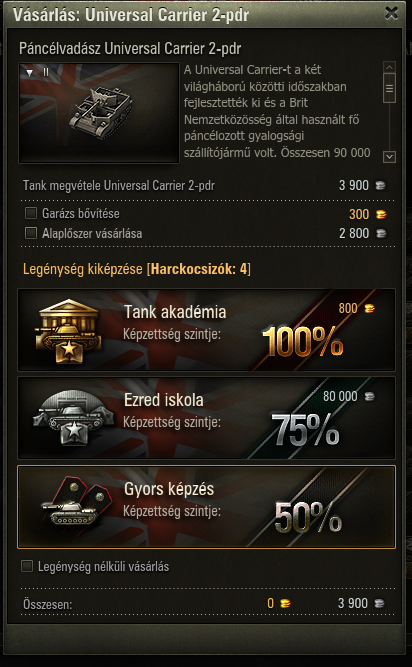Choose Gyors képzés 50% training
This screenshot has height=667, width=412.
(x=206, y=507)
